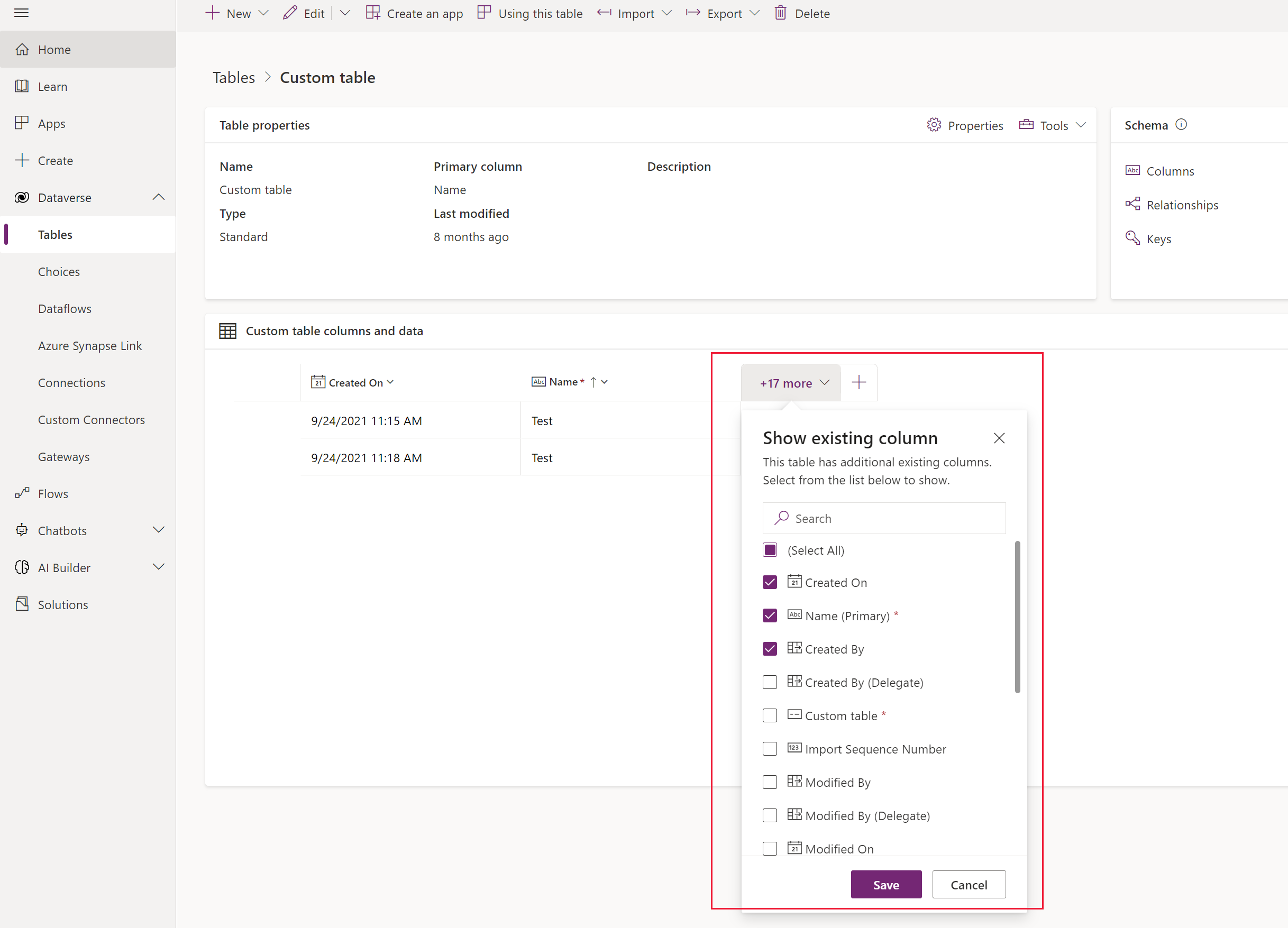The width and height of the screenshot is (1288, 928).
Task: Toggle the Import Sequence Number checkbox on
Action: pos(770,748)
